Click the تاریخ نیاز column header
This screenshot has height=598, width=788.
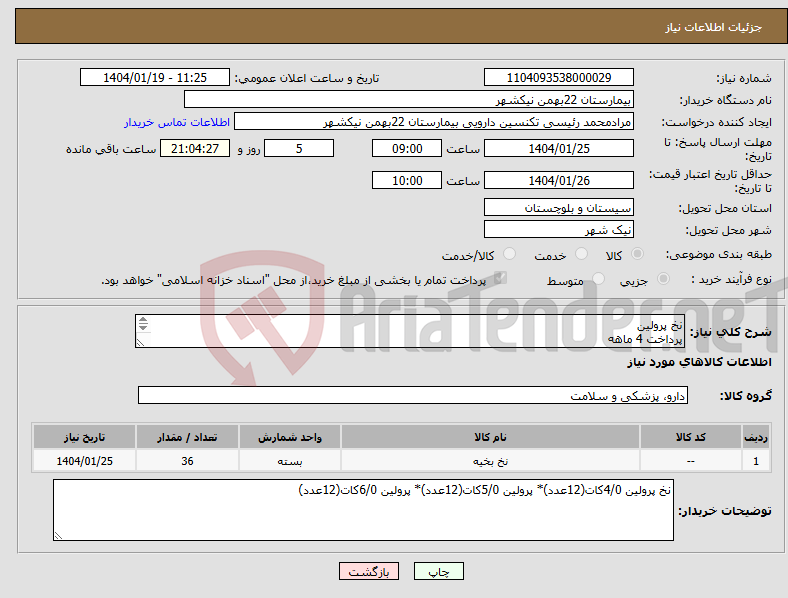pyautogui.click(x=84, y=437)
